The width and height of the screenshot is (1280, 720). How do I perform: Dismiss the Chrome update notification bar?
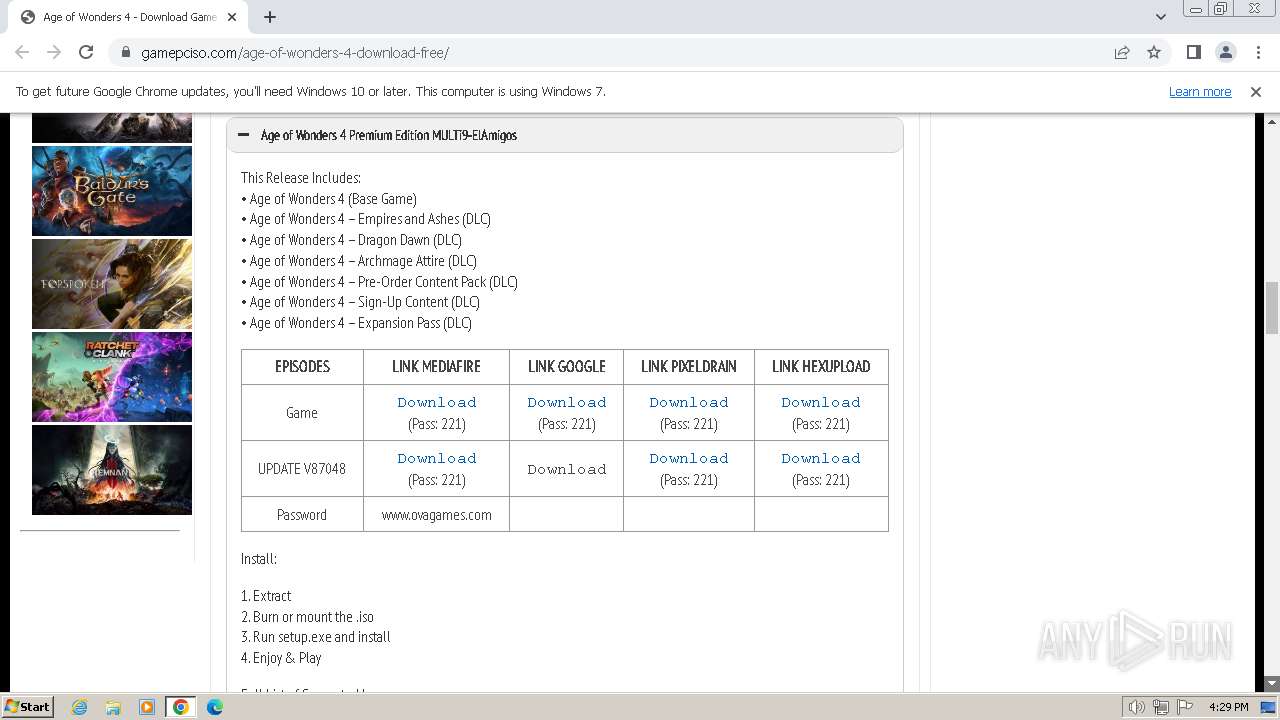[x=1256, y=91]
